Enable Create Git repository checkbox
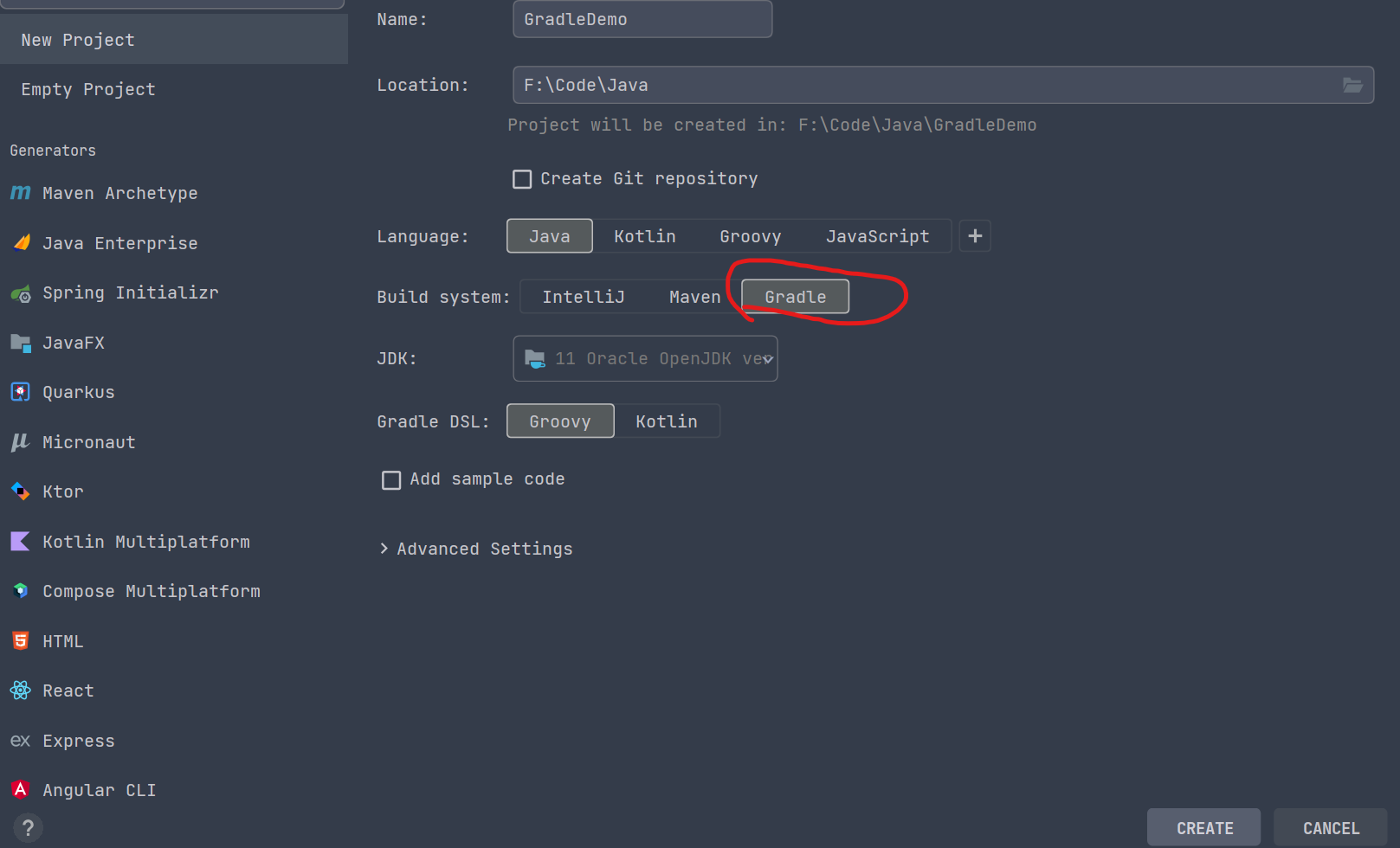This screenshot has width=1400, height=848. [522, 179]
